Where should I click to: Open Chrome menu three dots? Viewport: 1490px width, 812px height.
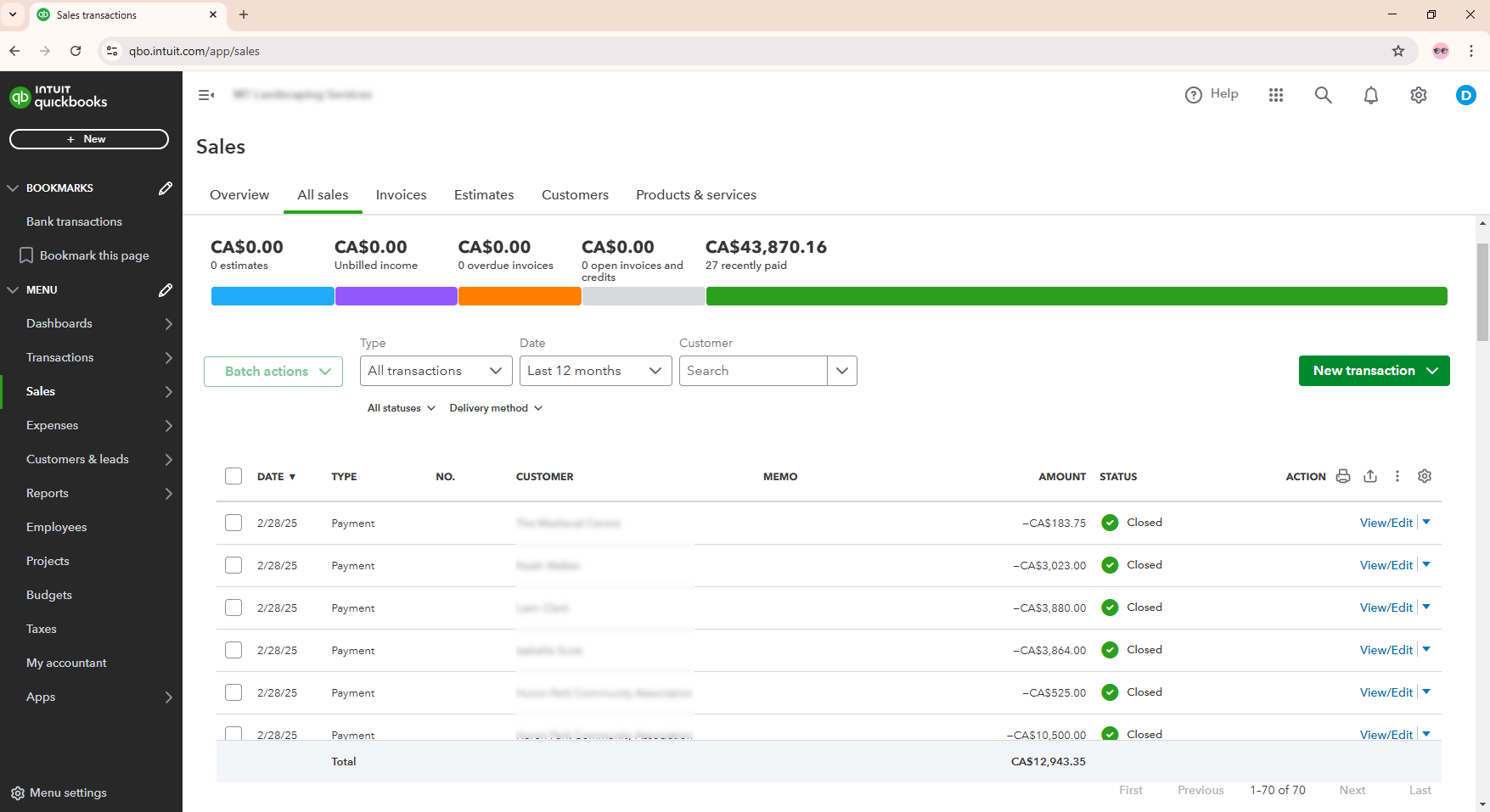[x=1471, y=51]
